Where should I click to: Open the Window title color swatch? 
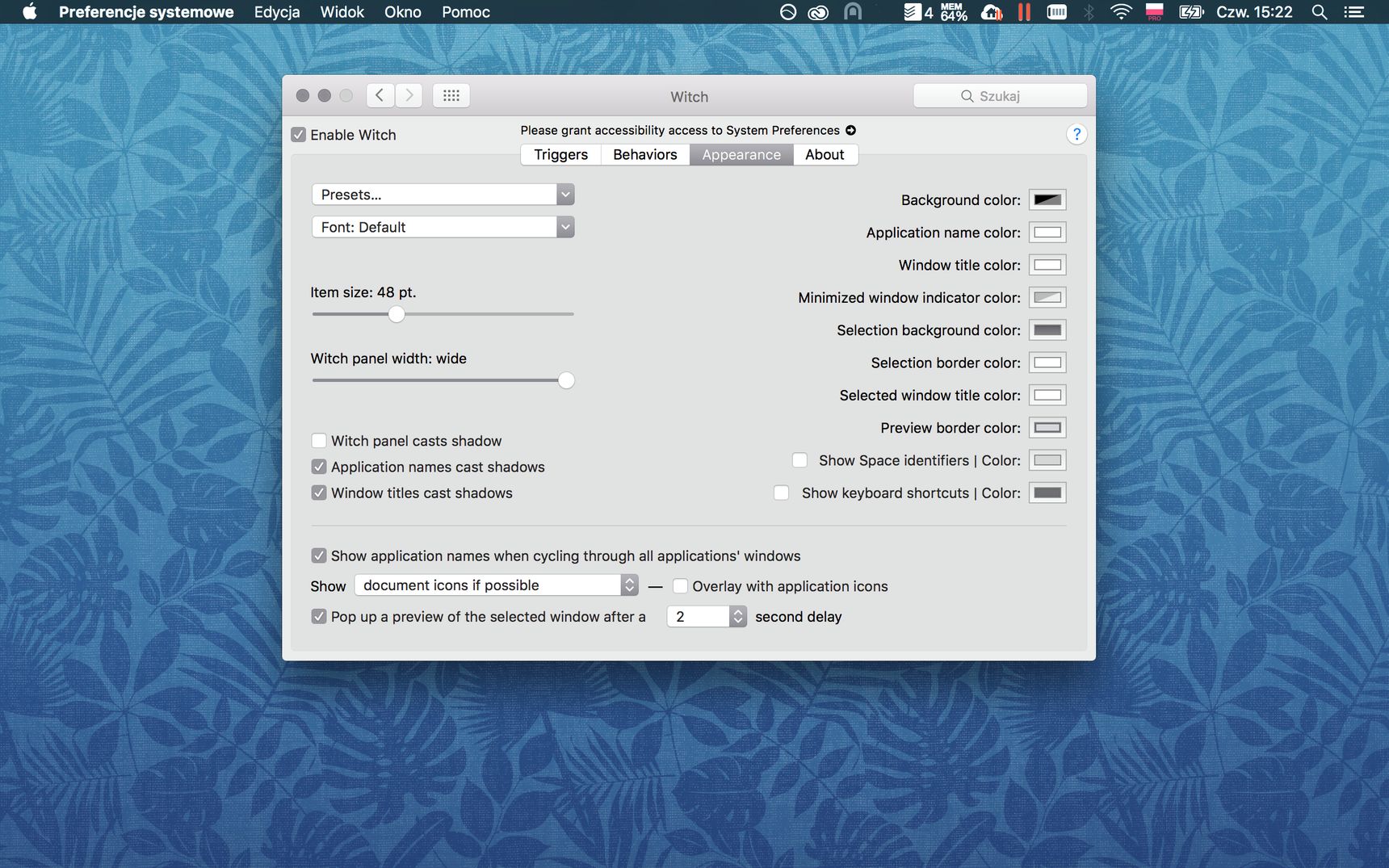click(x=1047, y=265)
